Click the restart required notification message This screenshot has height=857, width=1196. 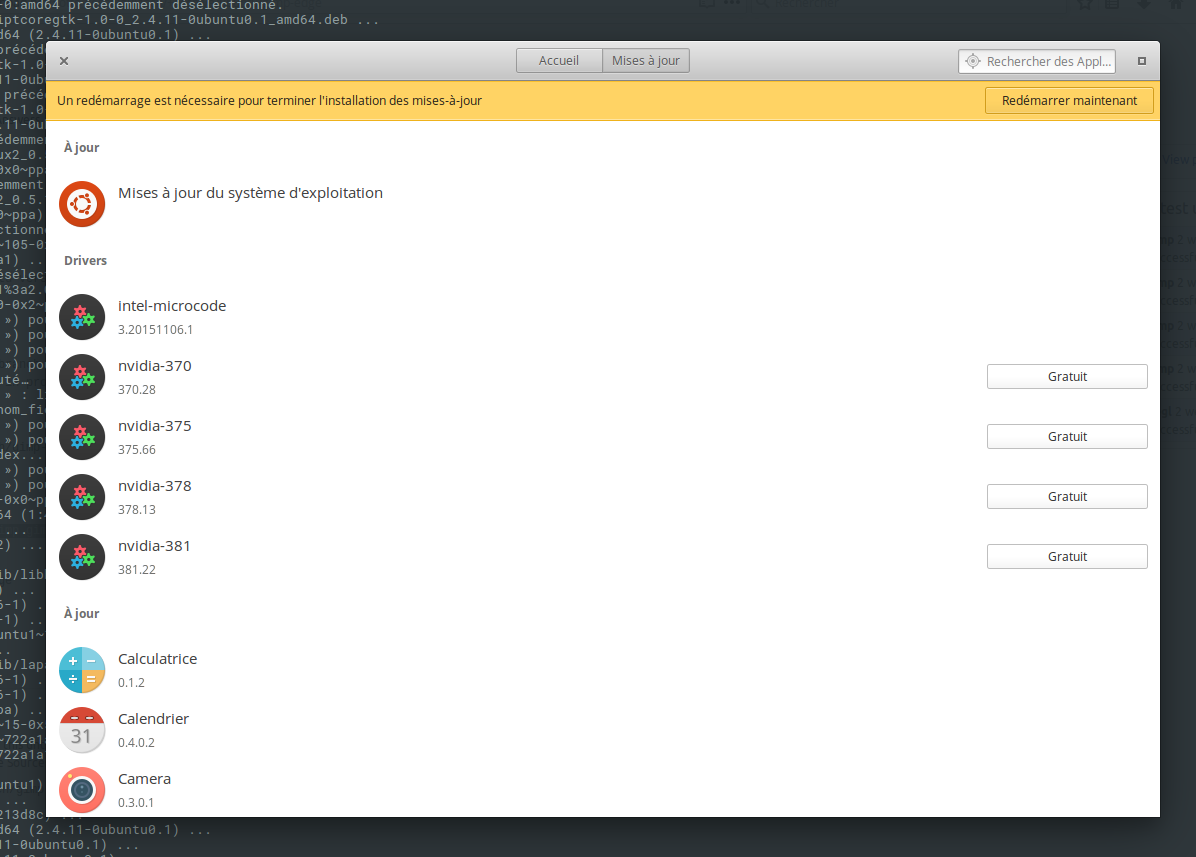pyautogui.click(x=269, y=101)
